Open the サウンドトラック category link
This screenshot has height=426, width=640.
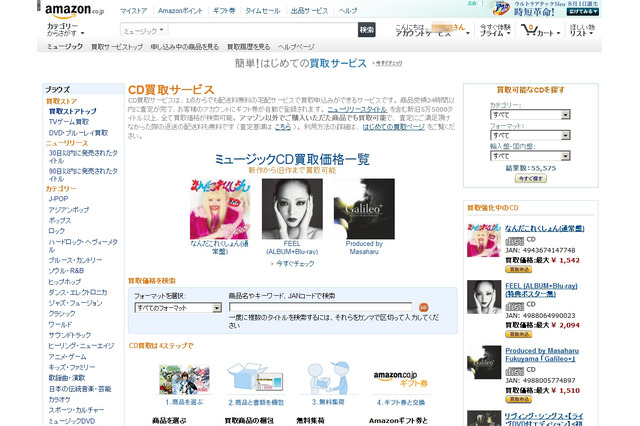70,335
